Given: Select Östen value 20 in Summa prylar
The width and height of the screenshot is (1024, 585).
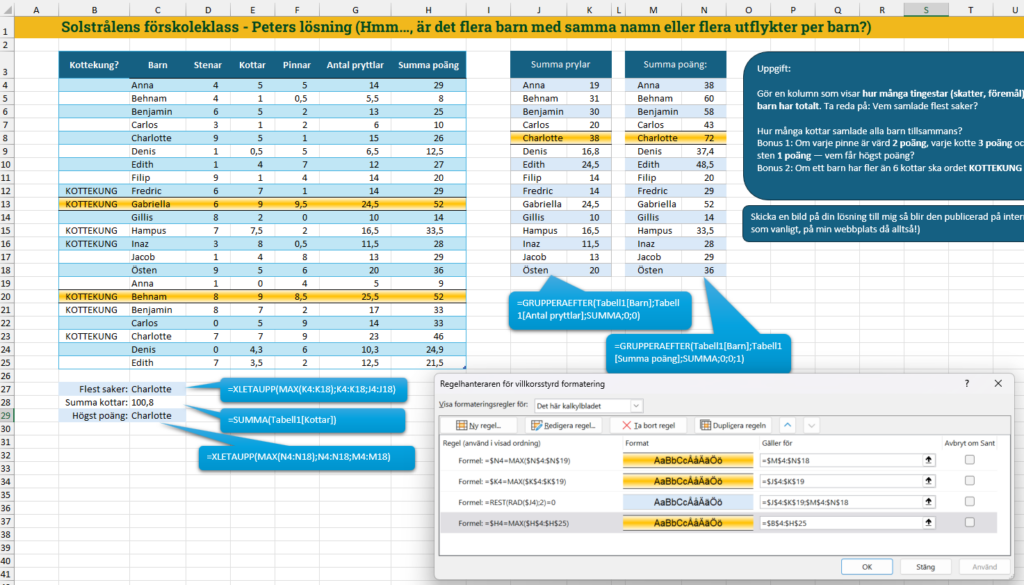Looking at the screenshot, I should 589,270.
